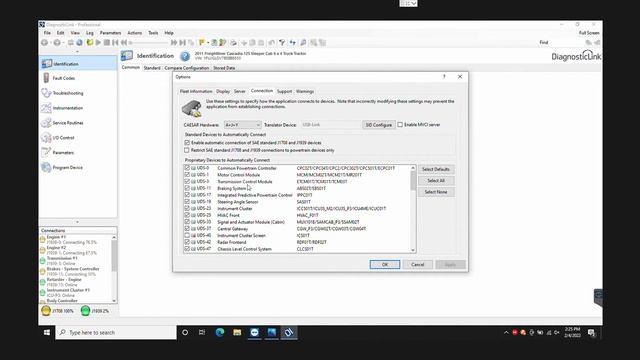The width and height of the screenshot is (640, 360).
Task: Open the notification center icon
Action: click(591, 333)
